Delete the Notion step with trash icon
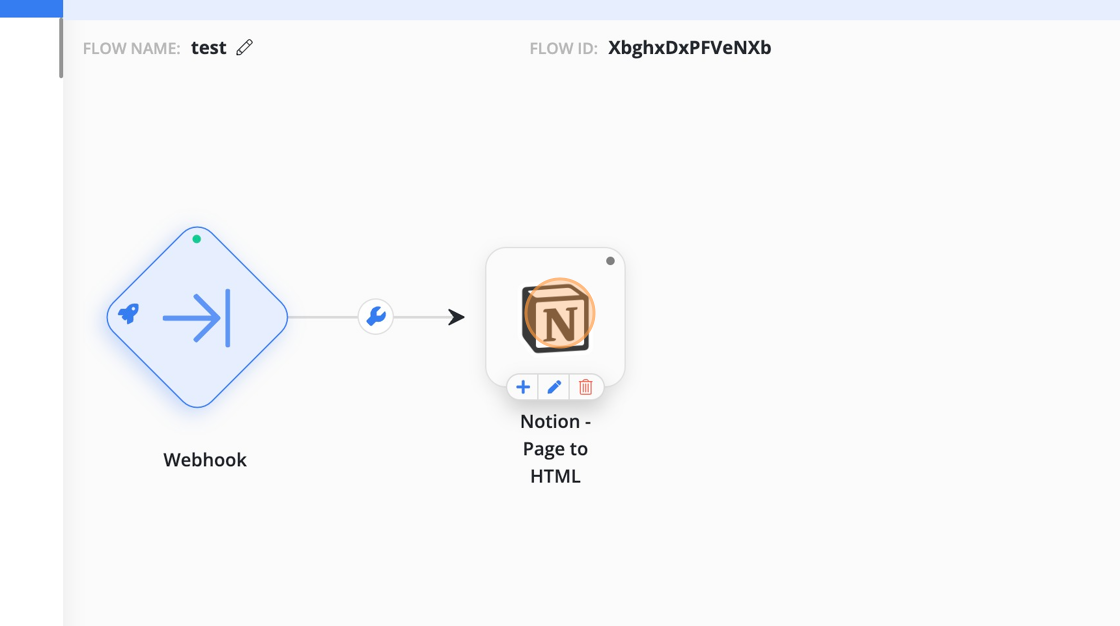Image resolution: width=1120 pixels, height=626 pixels. pos(586,387)
